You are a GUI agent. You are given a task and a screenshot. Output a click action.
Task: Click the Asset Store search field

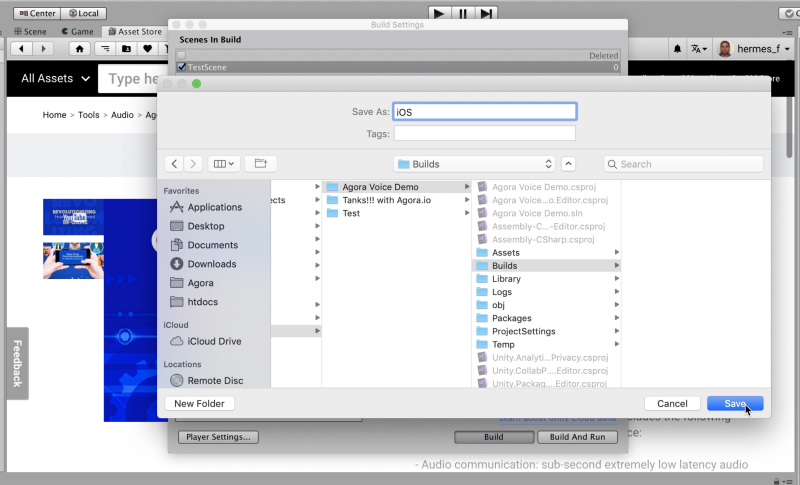tap(133, 79)
